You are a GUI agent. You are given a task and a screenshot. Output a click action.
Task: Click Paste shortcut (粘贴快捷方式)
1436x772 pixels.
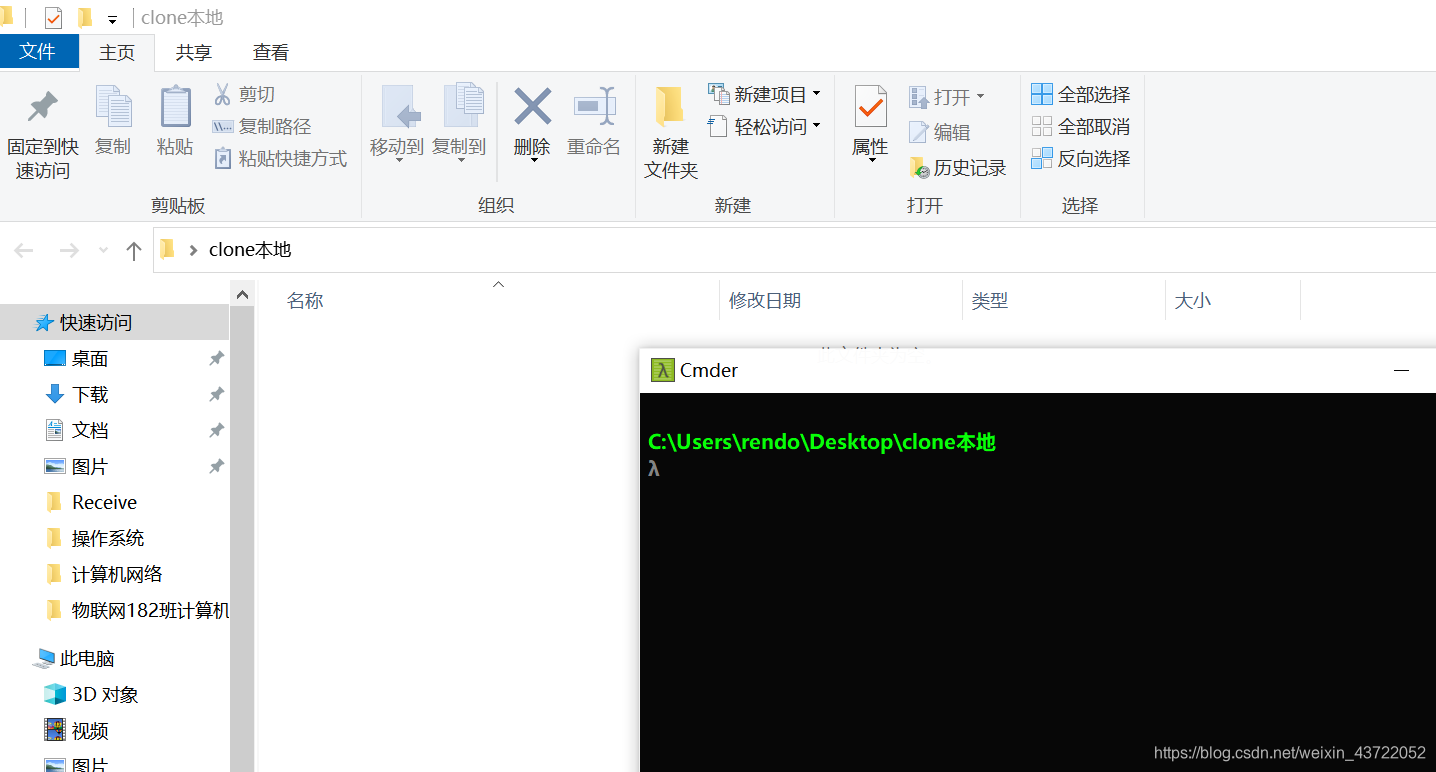(x=280, y=158)
